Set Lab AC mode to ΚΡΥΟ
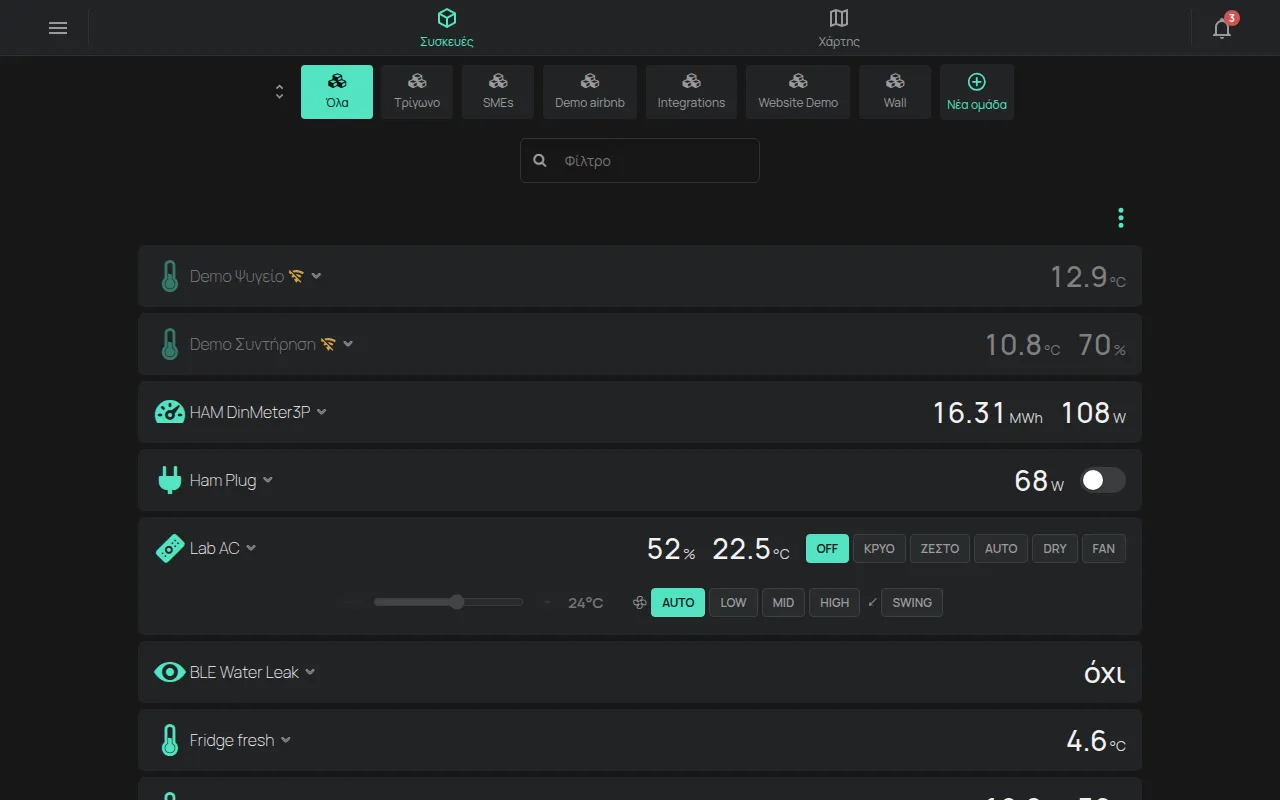 (879, 548)
